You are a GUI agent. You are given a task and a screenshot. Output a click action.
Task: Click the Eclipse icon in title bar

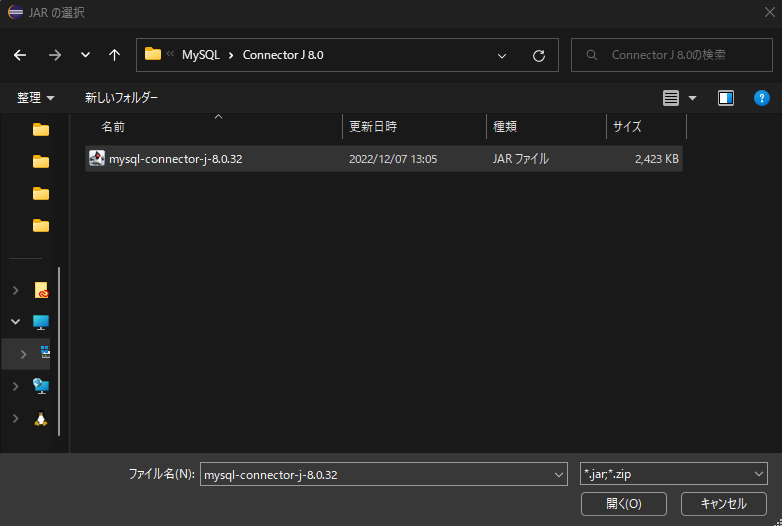15,12
